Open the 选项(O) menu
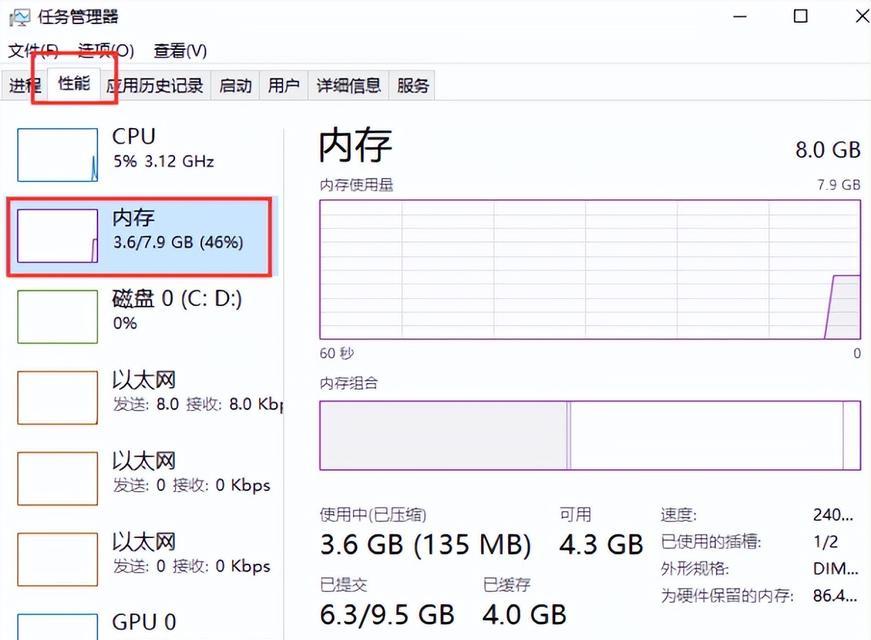 coord(106,51)
